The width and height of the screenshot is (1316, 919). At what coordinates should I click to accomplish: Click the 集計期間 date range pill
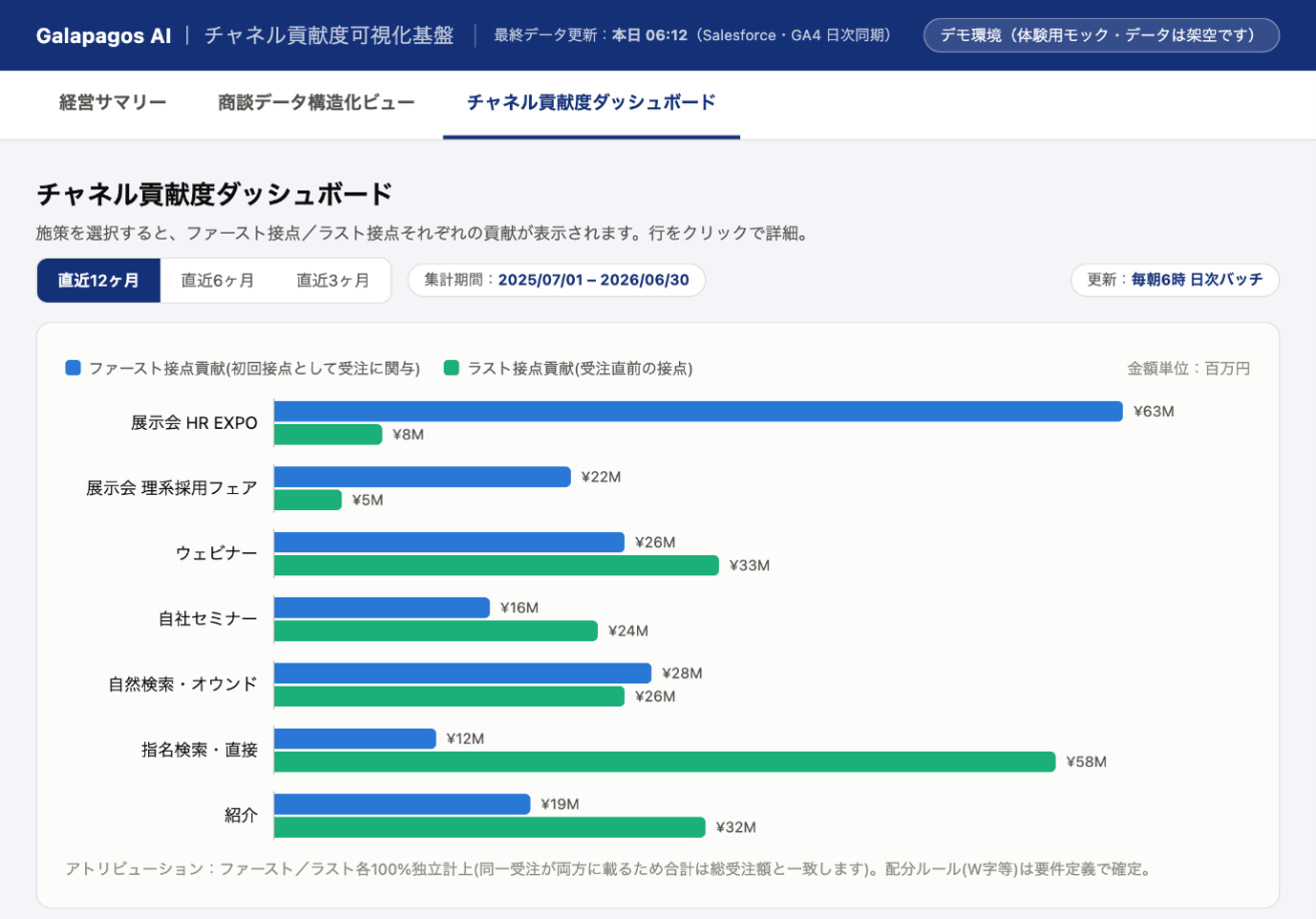point(557,280)
